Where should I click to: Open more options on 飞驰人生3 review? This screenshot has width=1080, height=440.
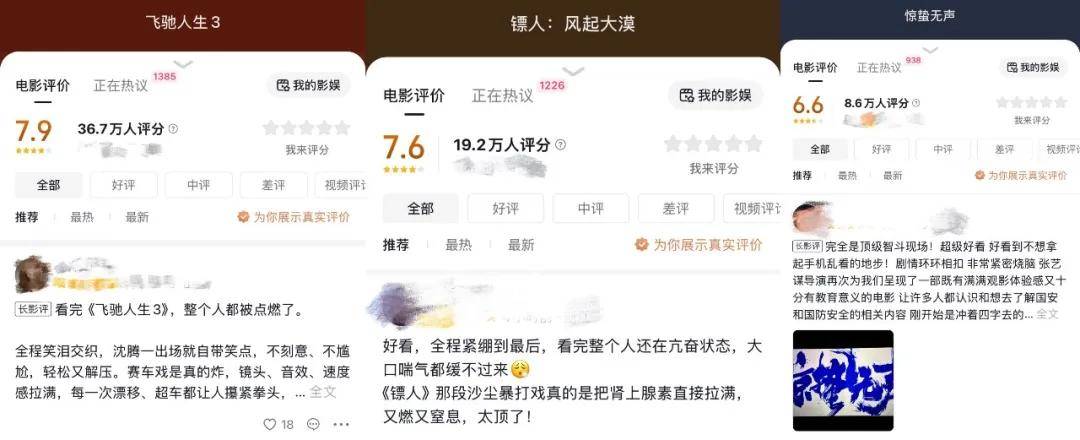coord(341,424)
